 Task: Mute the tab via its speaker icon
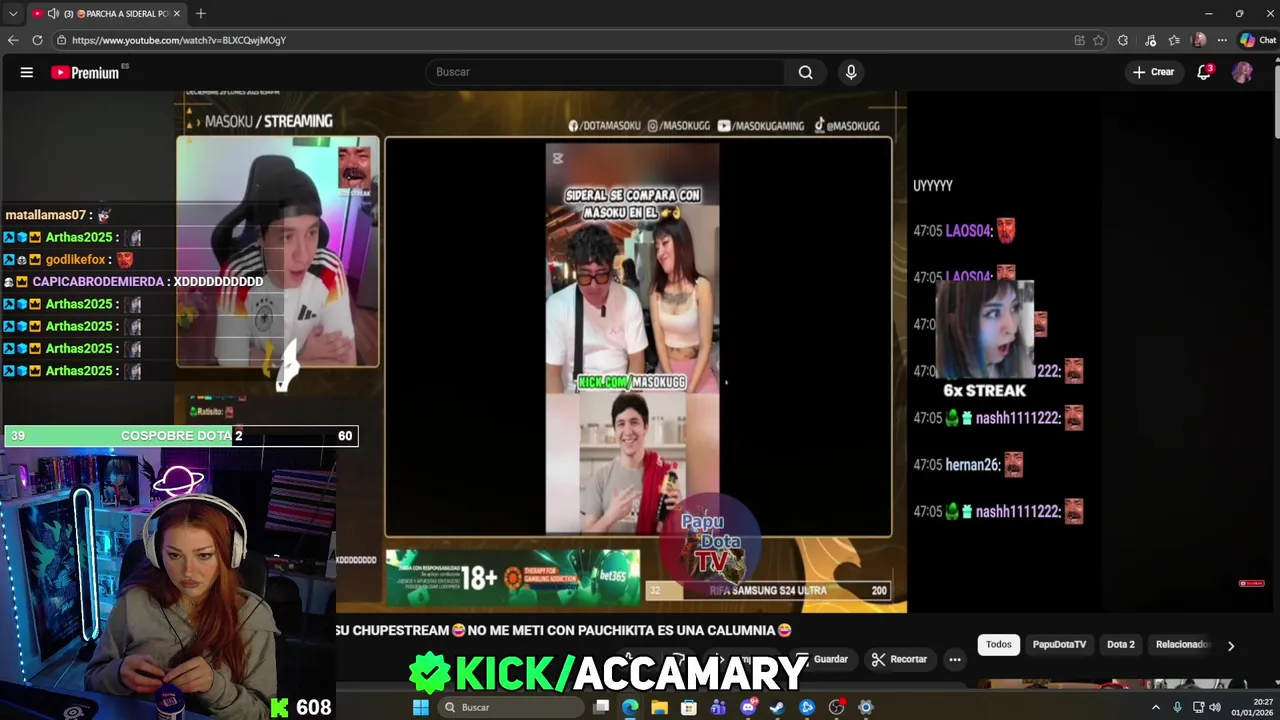(53, 14)
